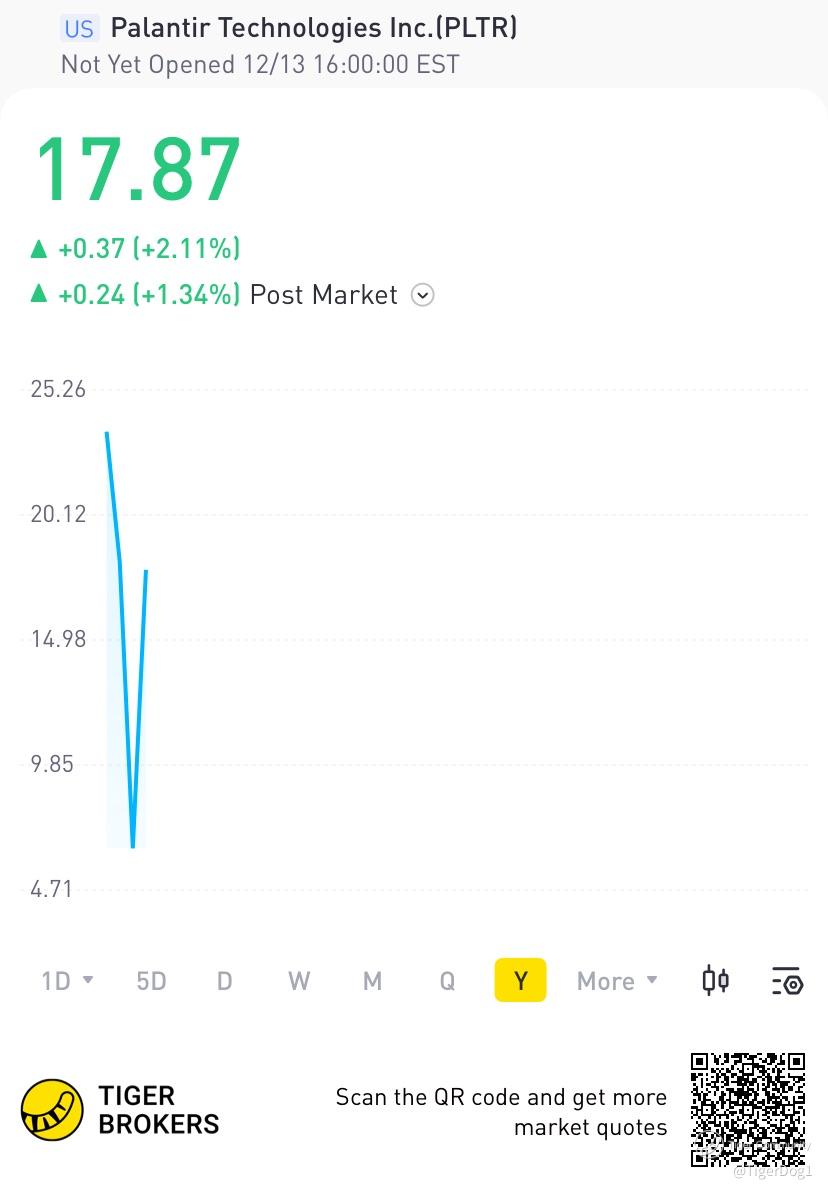
Task: Expand the More timeframes menu
Action: point(617,981)
